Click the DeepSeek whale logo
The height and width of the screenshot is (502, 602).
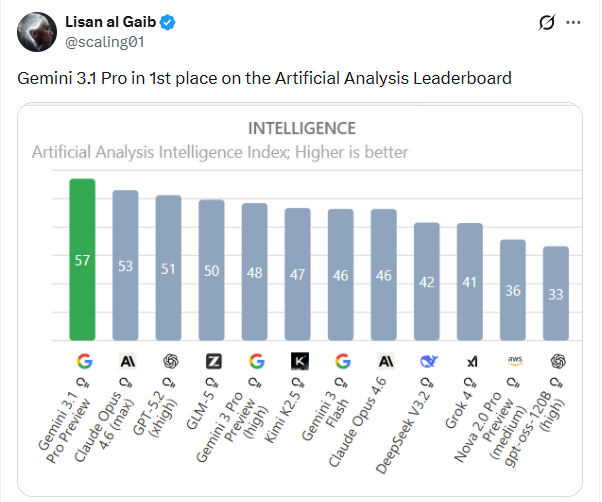pyautogui.click(x=427, y=361)
